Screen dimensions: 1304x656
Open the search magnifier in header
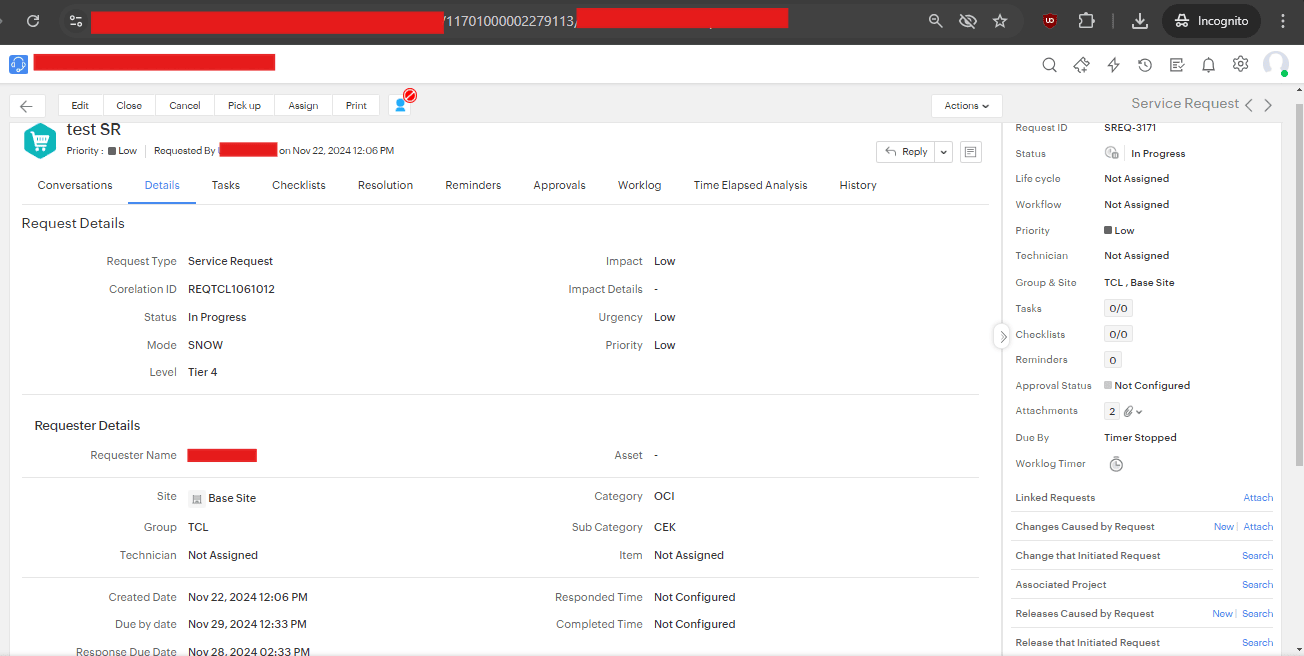click(1049, 65)
